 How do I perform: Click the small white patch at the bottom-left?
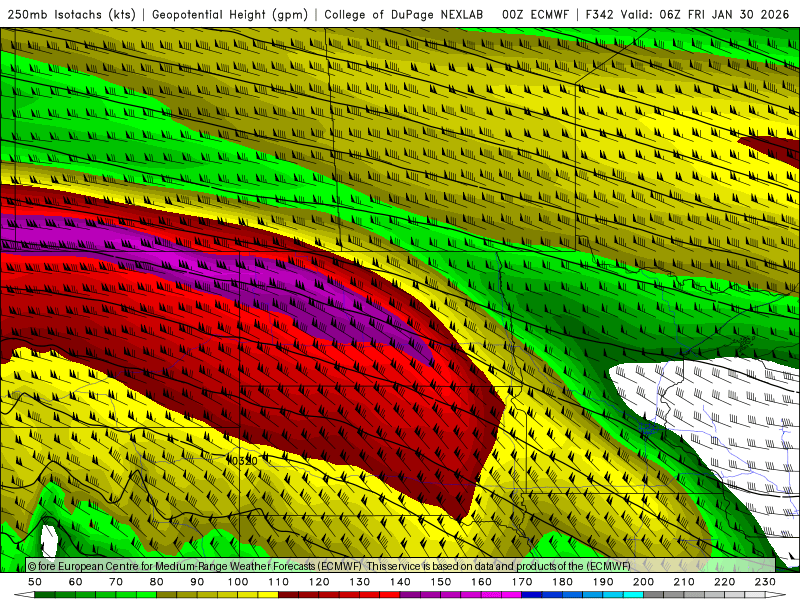49,541
